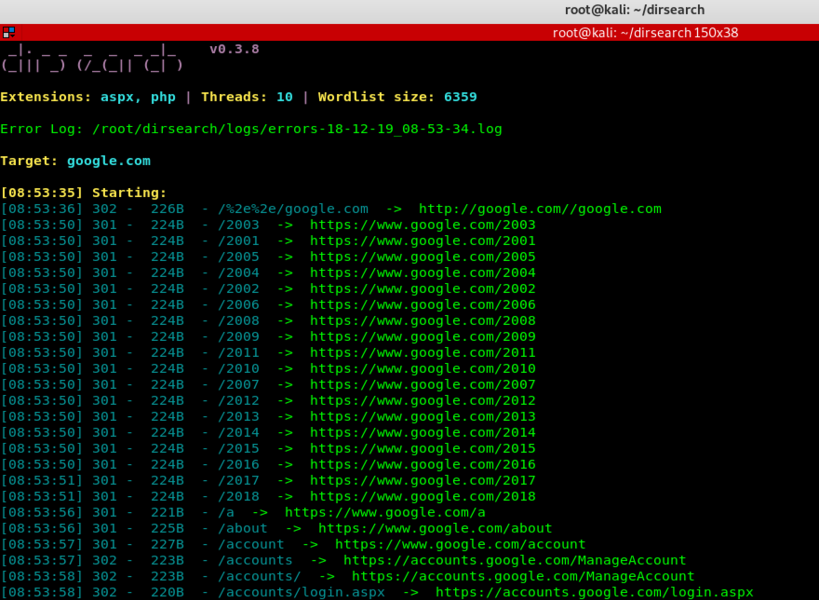Click the red Terminator pane title bar text

coord(650,32)
